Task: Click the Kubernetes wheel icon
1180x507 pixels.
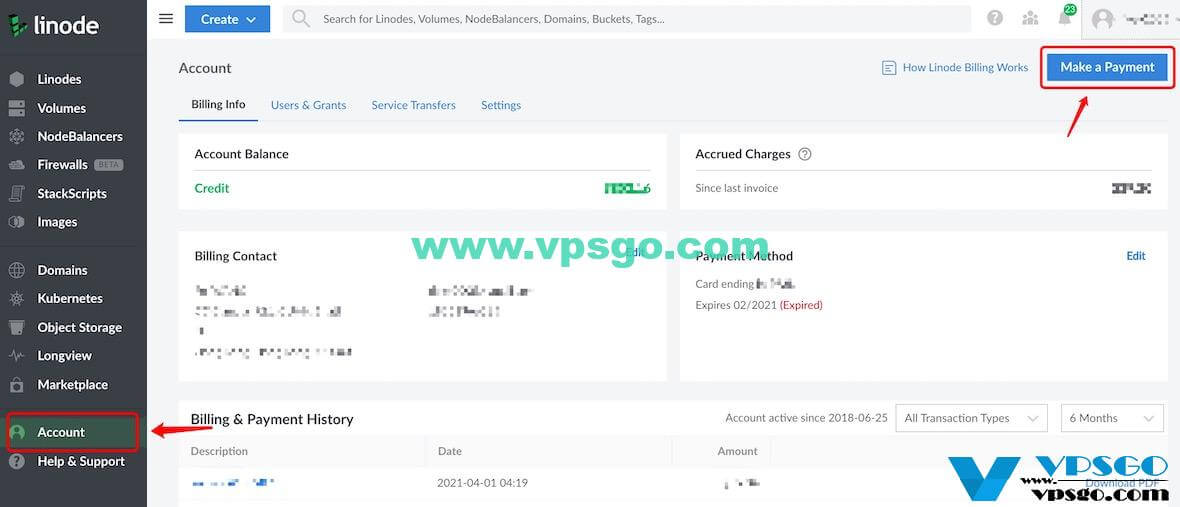Action: point(17,299)
